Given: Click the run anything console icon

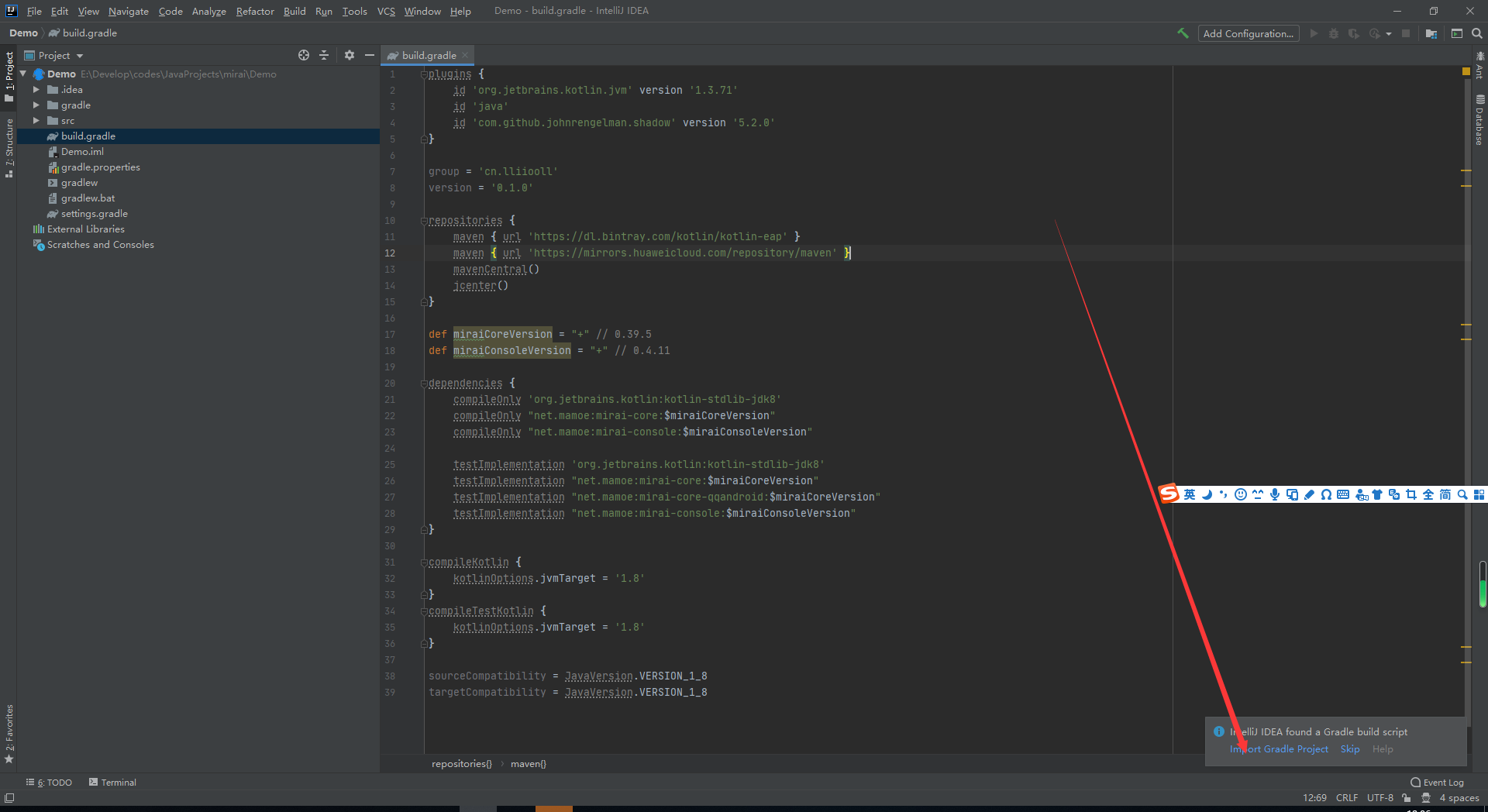Looking at the screenshot, I should (1456, 33).
